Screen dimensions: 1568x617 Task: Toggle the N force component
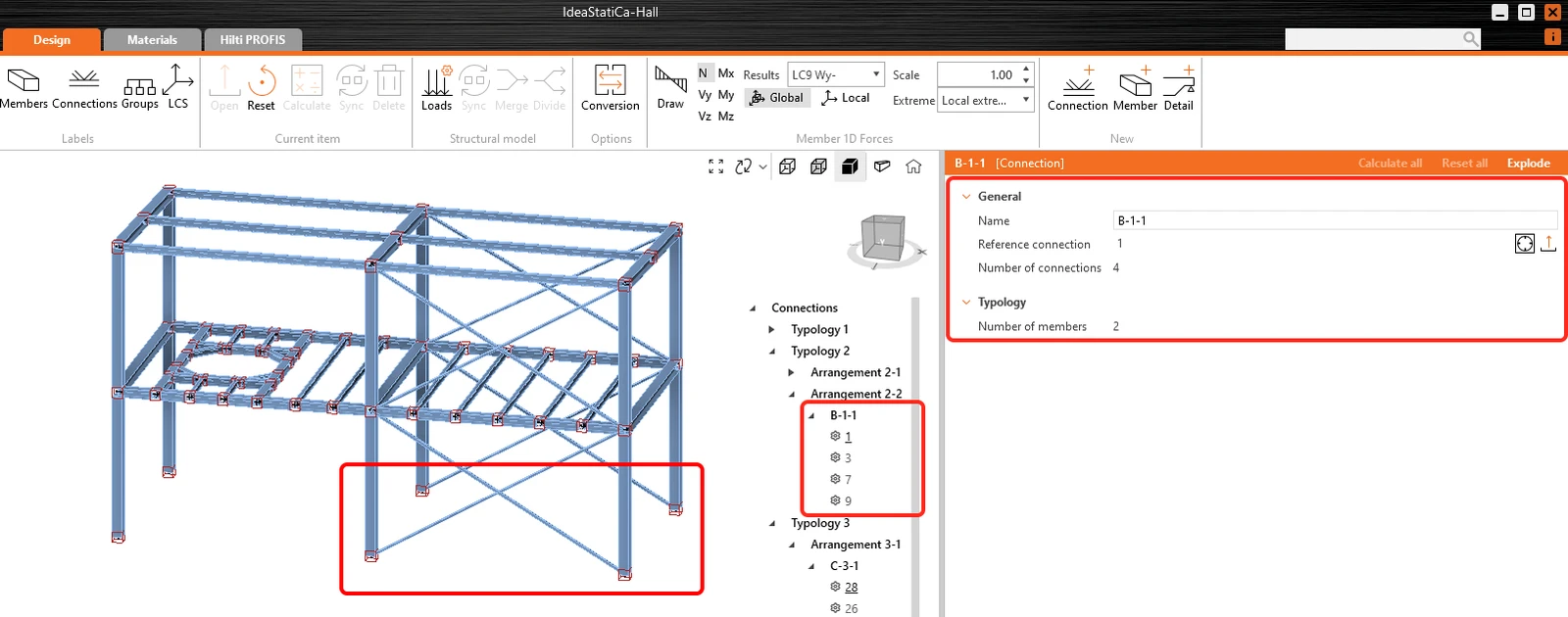(703, 73)
